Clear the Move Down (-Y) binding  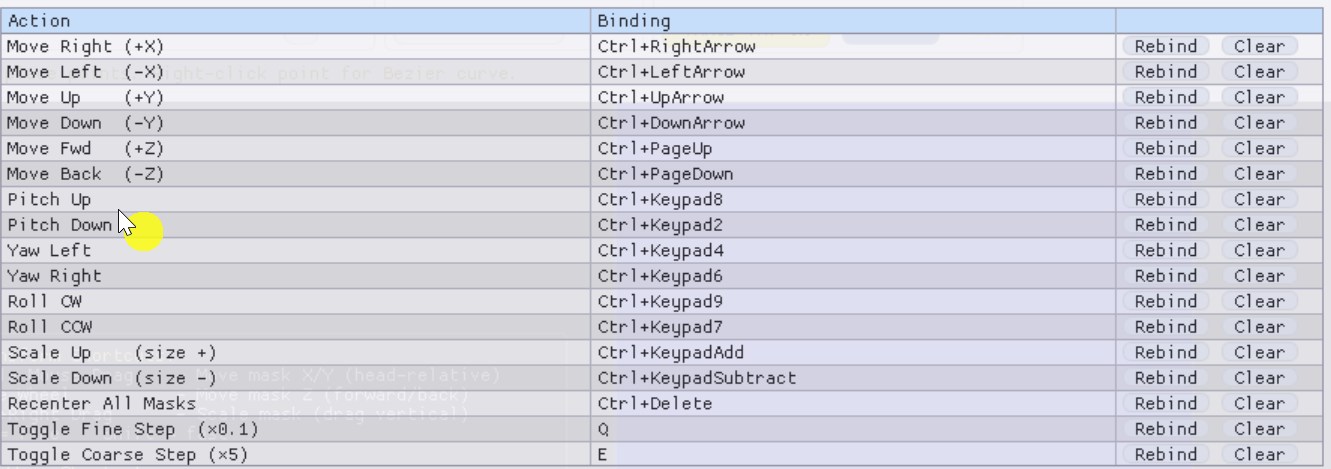[1259, 123]
